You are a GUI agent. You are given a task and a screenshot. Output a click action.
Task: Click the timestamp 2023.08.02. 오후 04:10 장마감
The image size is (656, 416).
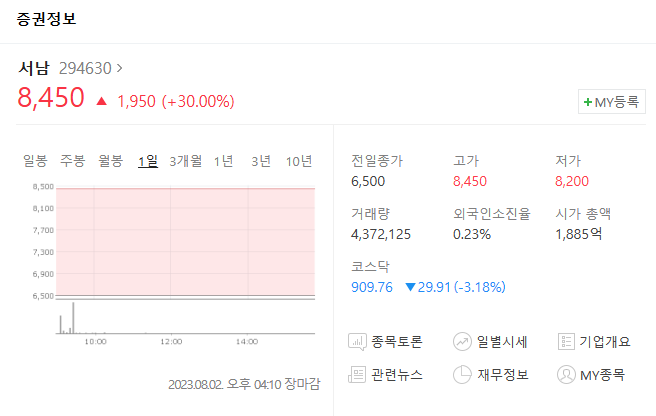tap(244, 384)
